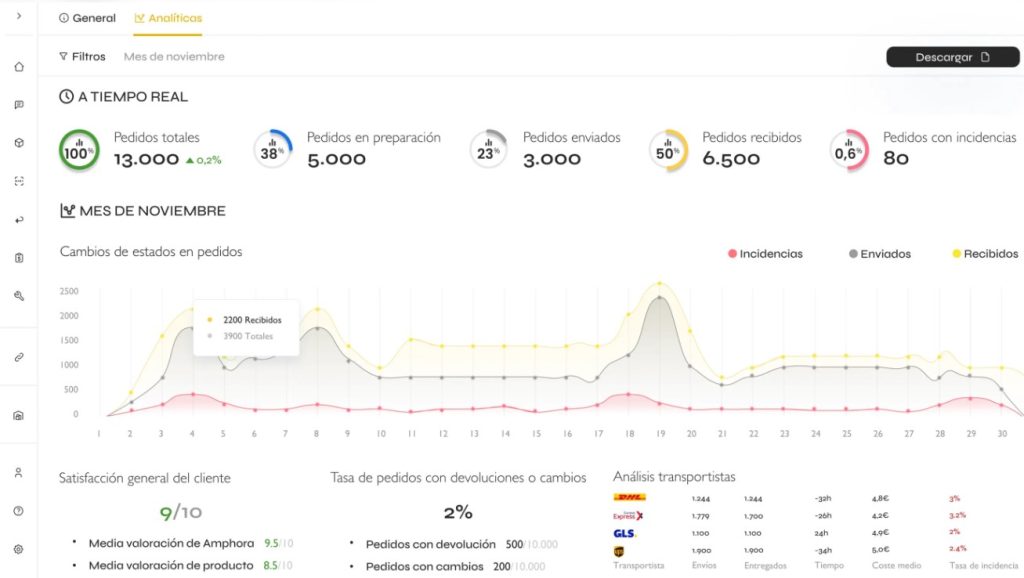Viewport: 1024px width, 578px height.
Task: Go to Home via sidebar house icon
Action: 19,67
